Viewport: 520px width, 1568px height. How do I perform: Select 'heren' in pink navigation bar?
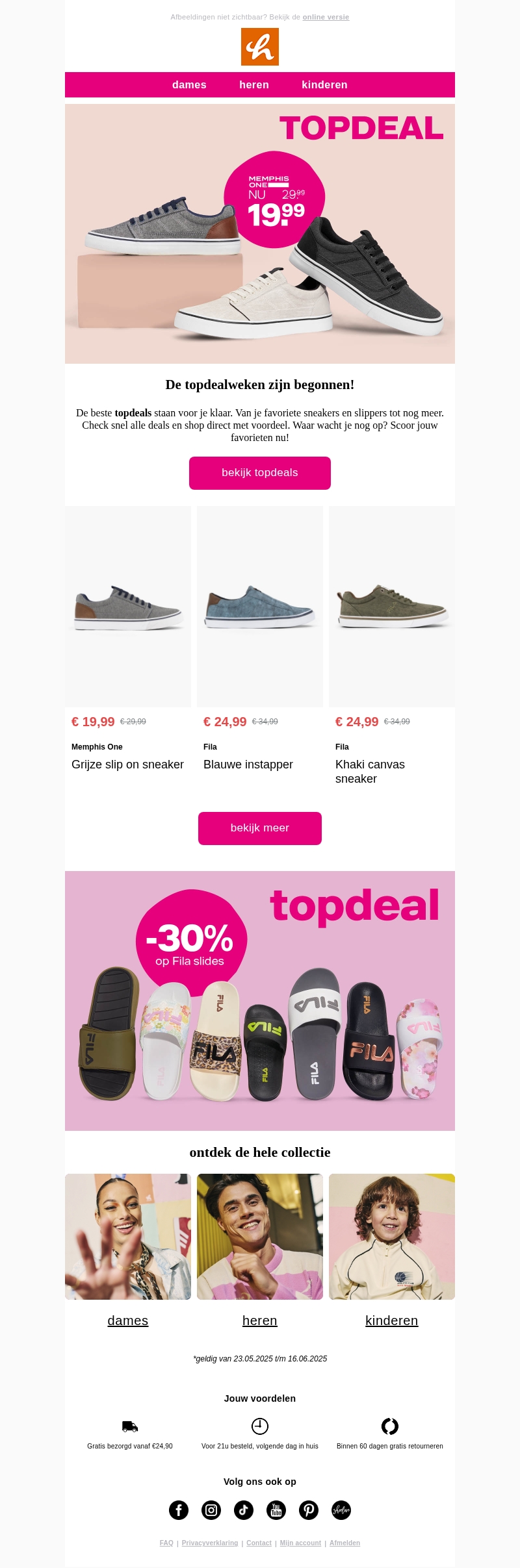[x=254, y=85]
